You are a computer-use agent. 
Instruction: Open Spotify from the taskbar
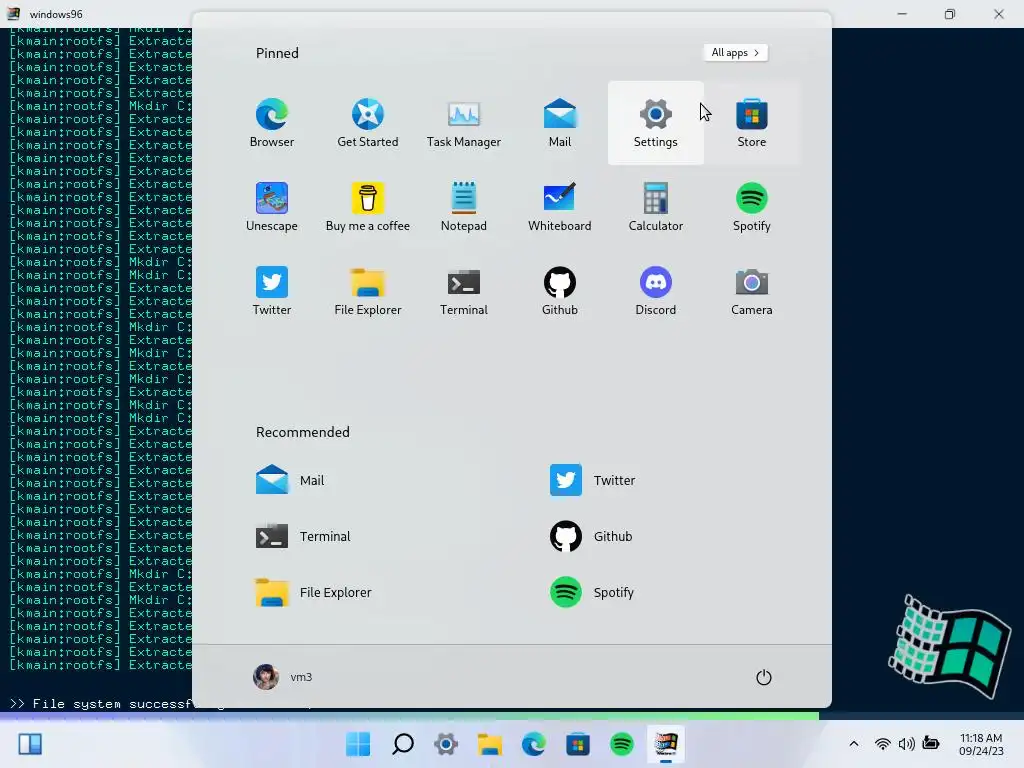[x=622, y=744]
